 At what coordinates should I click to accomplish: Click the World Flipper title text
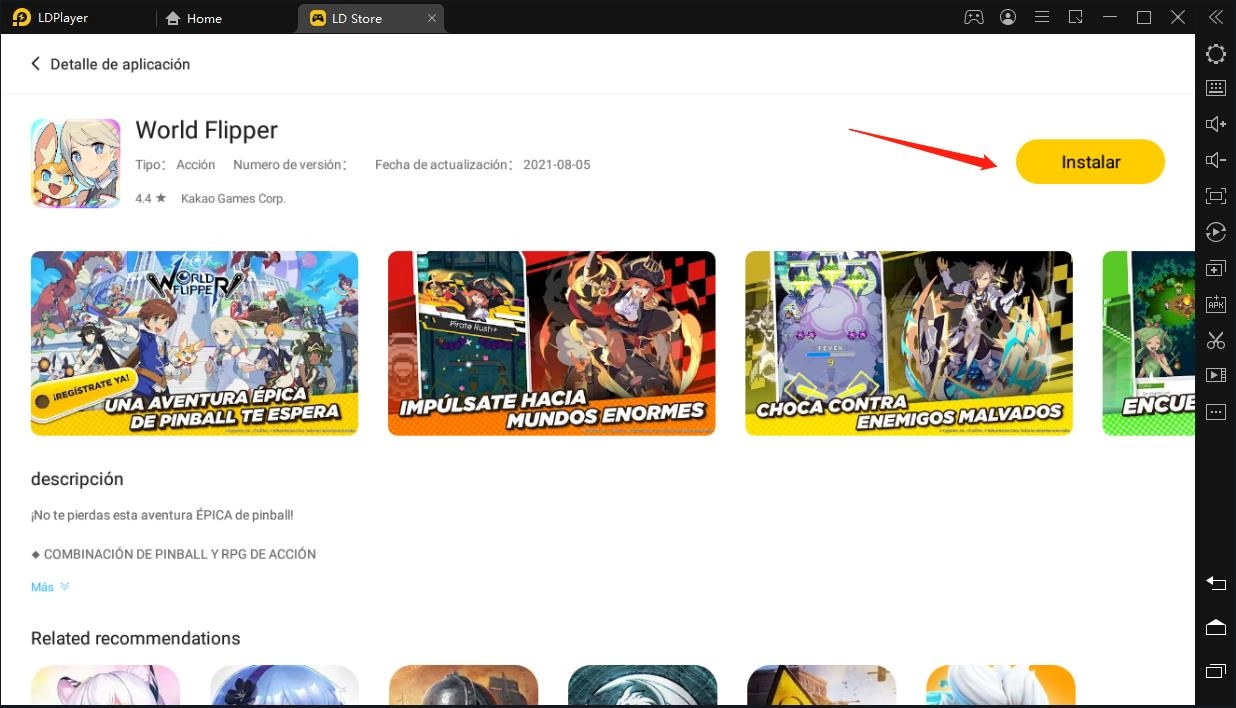[x=206, y=130]
